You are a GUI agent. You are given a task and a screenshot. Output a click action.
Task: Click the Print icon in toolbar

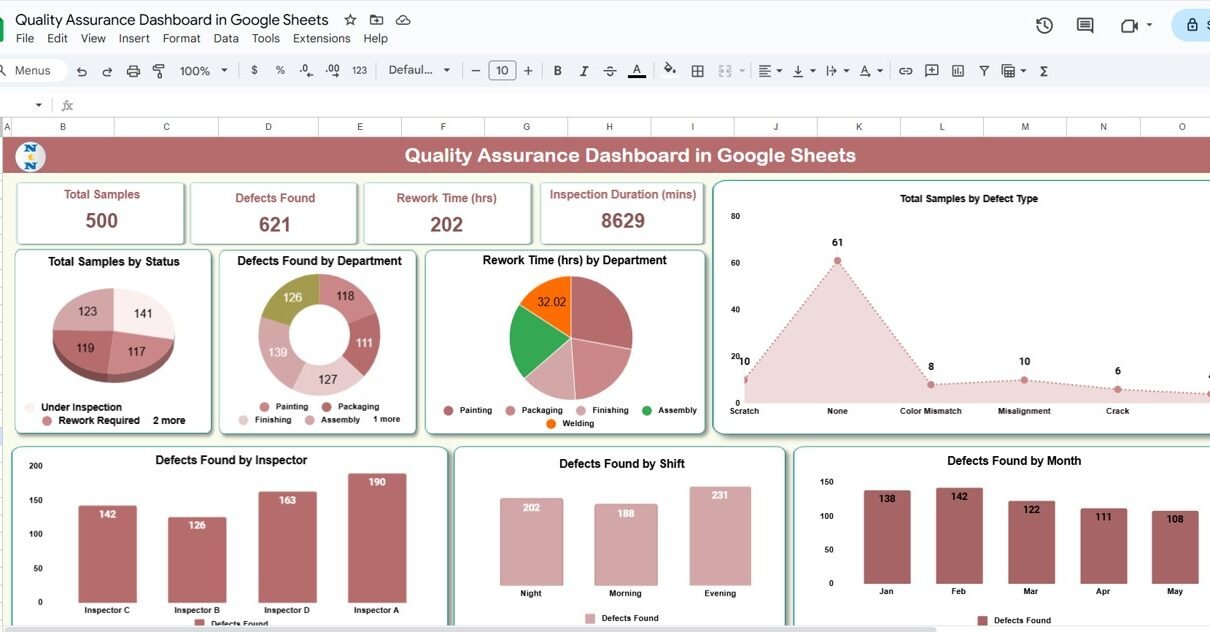tap(133, 71)
